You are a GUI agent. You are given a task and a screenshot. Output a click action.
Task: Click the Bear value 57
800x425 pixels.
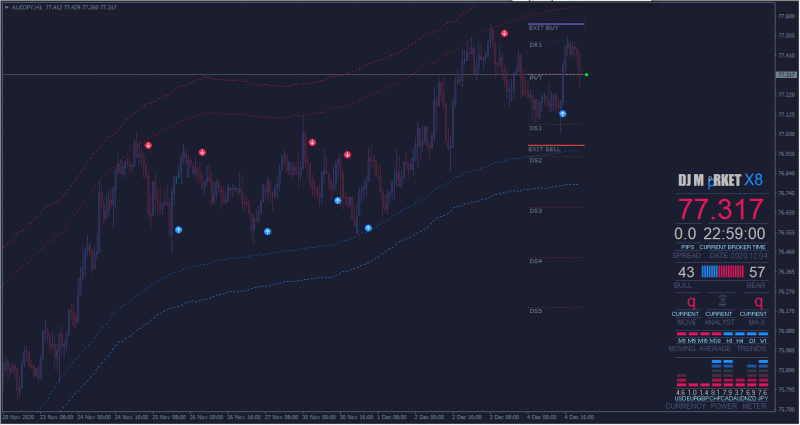pyautogui.click(x=757, y=272)
